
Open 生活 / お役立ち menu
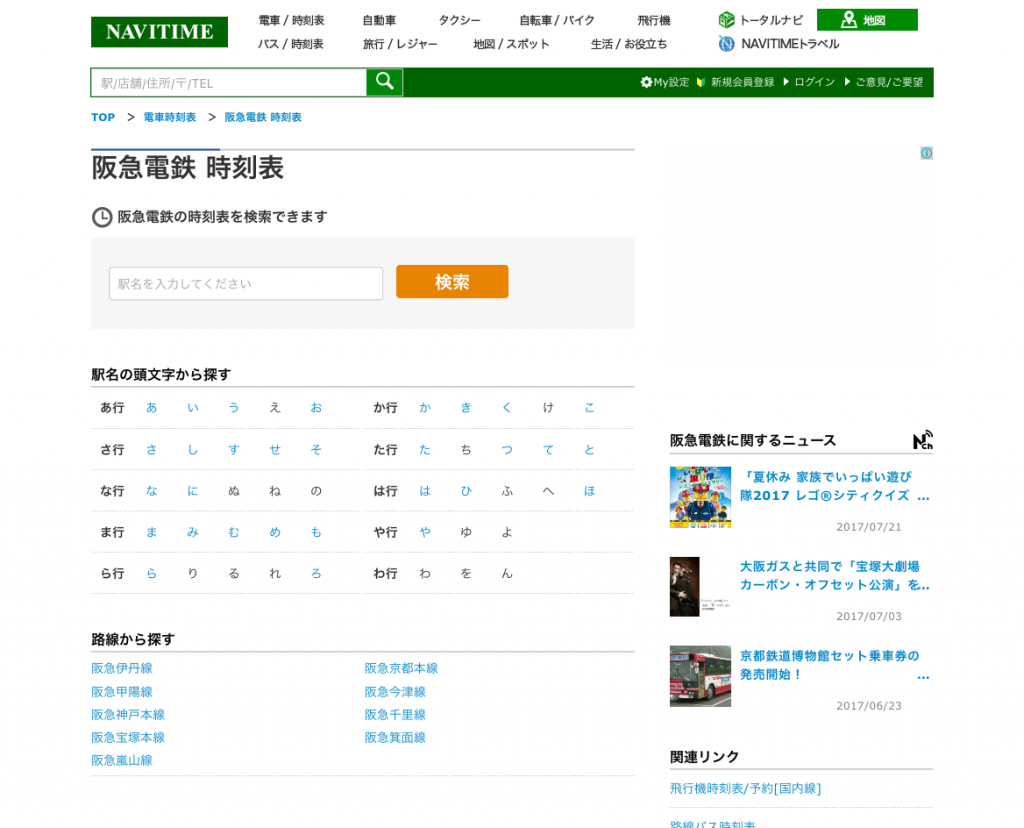(x=629, y=44)
